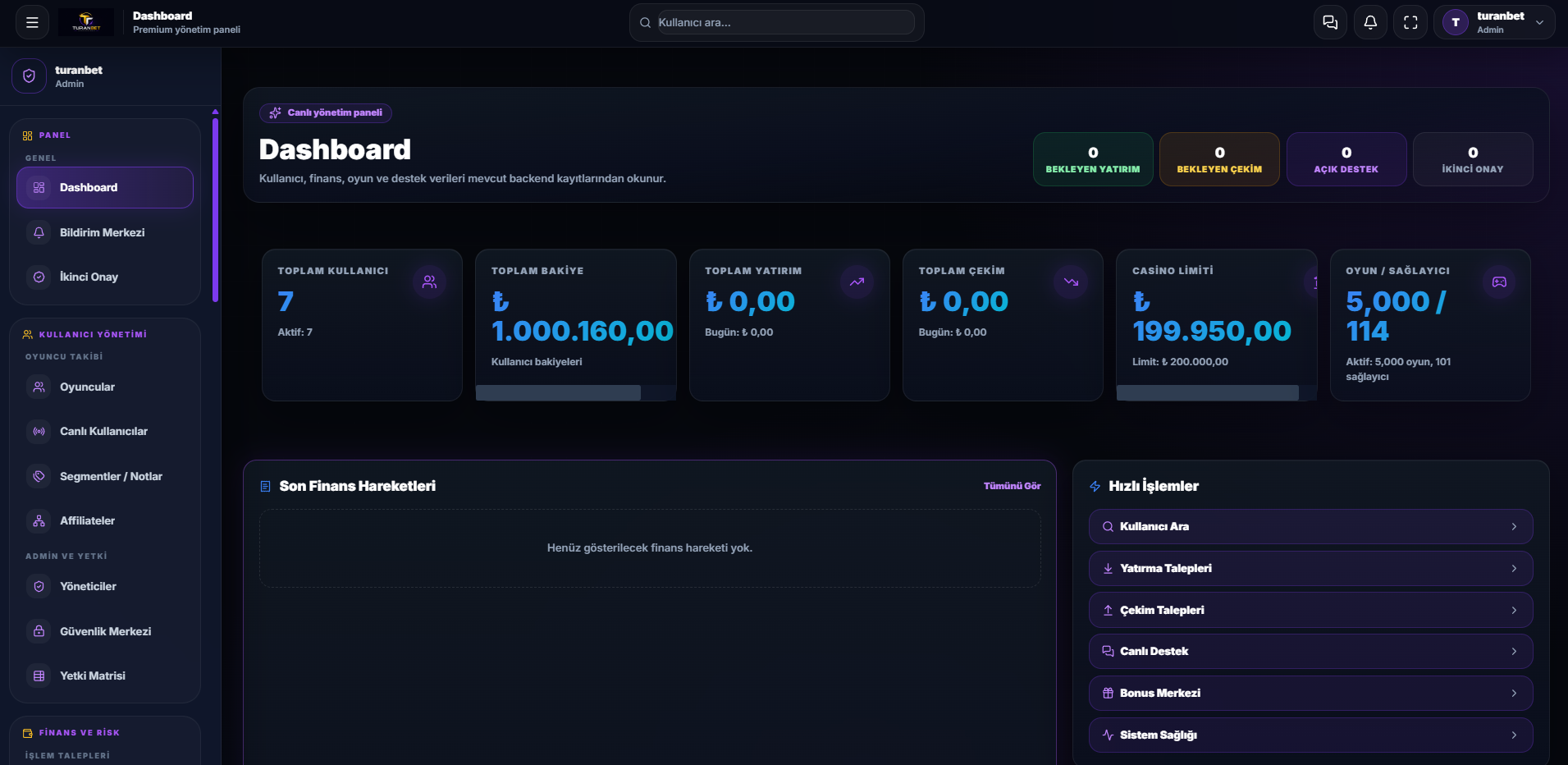1568x765 pixels.
Task: Click the Canlı Destek chat icon
Action: (x=1108, y=651)
